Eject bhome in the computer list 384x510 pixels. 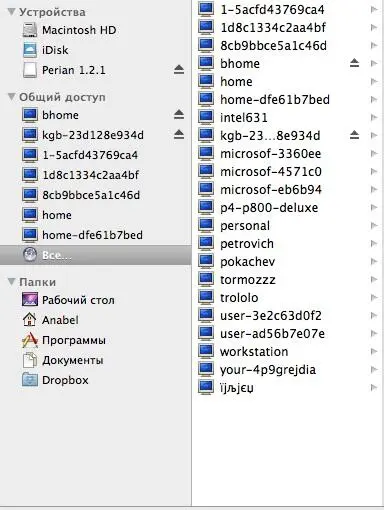click(x=354, y=63)
